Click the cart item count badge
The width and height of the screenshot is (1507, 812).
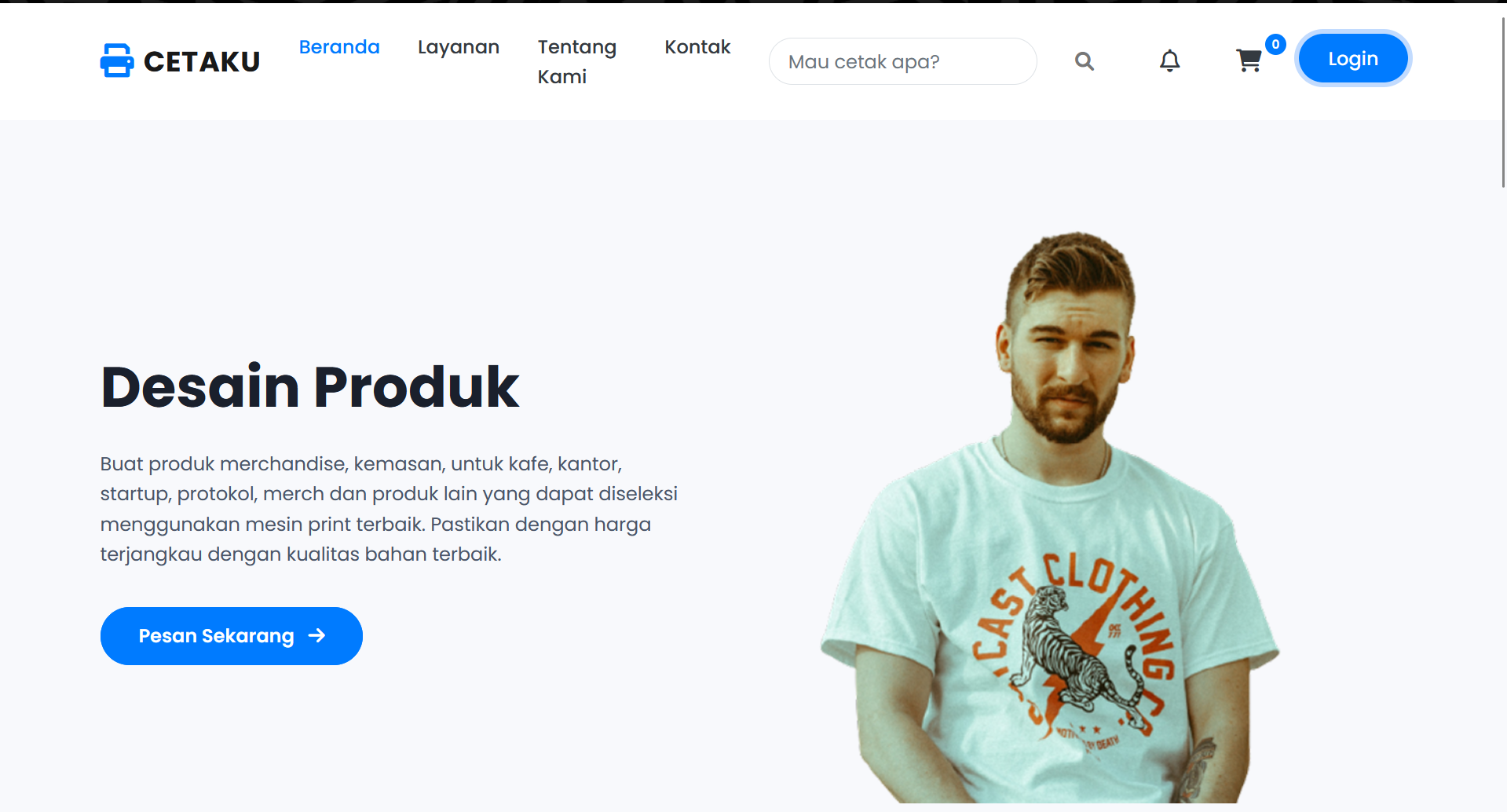tap(1275, 45)
